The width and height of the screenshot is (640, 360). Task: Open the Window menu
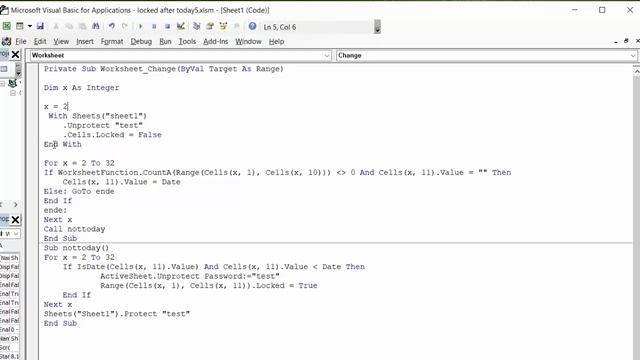(248, 42)
